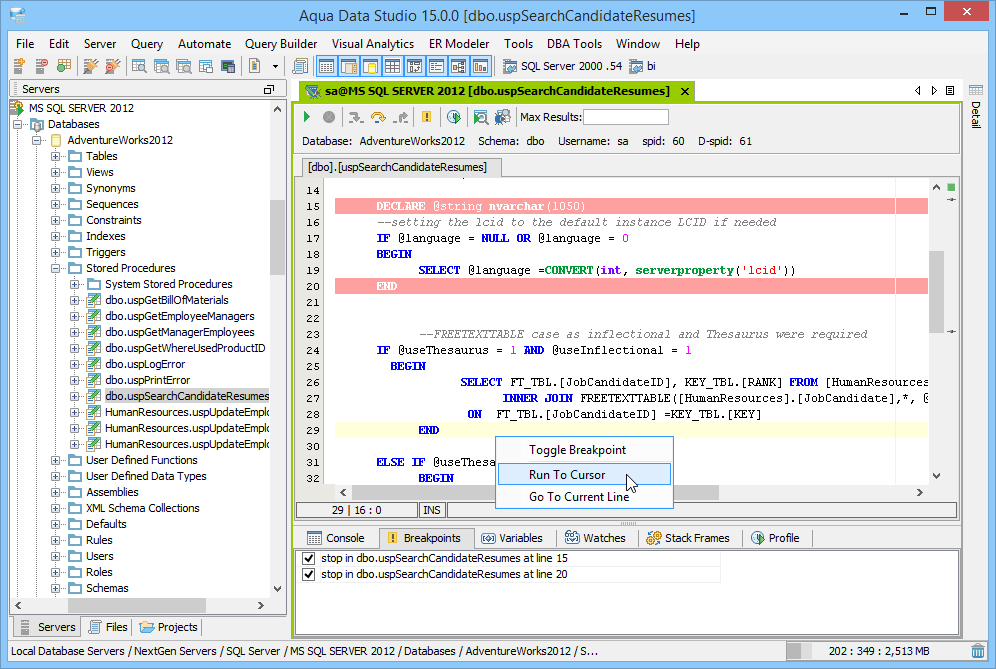Image resolution: width=996 pixels, height=669 pixels.
Task: Click the INS insert mode indicator
Action: tap(432, 510)
